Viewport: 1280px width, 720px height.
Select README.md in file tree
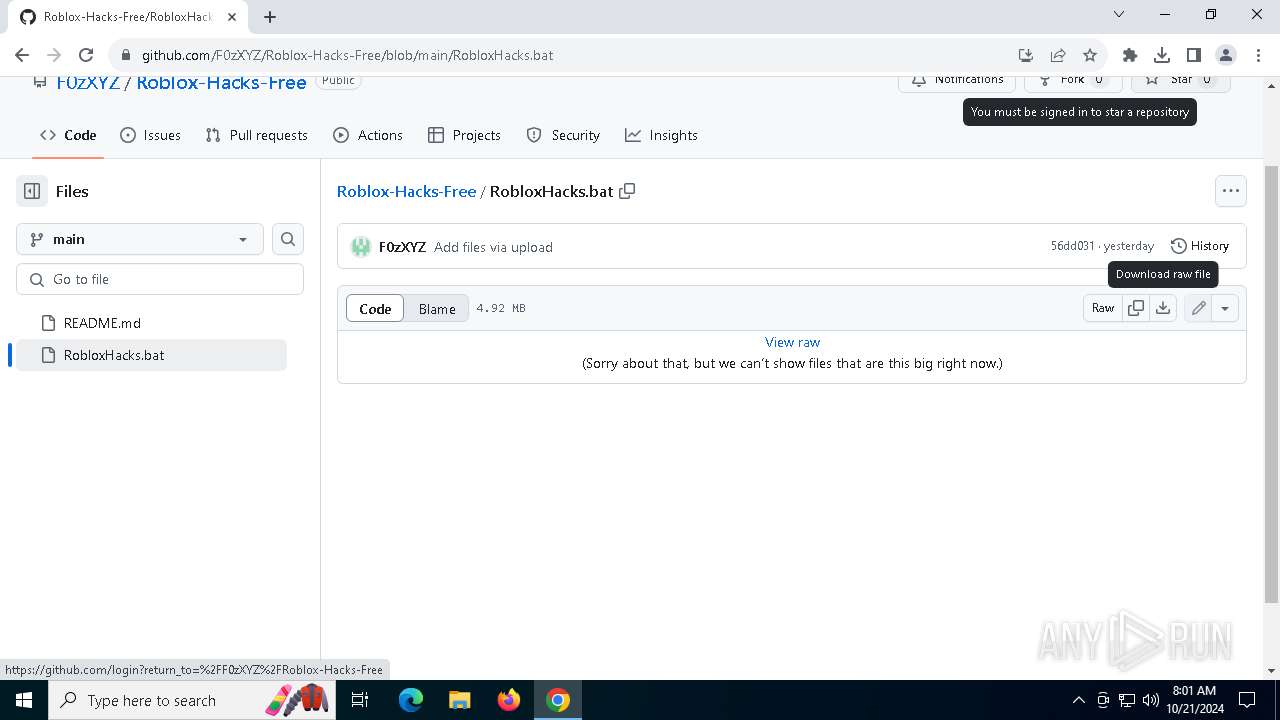click(x=151, y=323)
